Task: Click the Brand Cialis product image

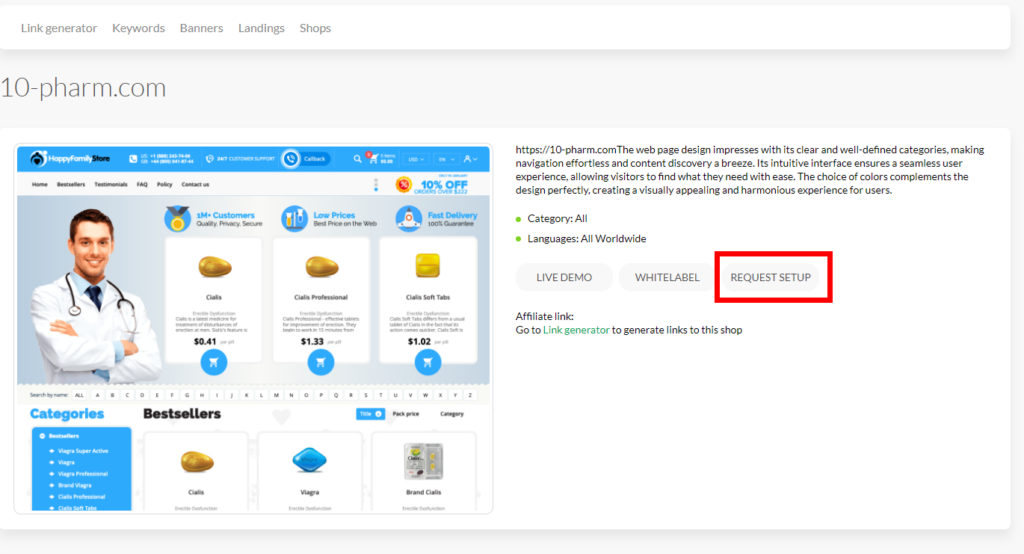Action: click(423, 461)
